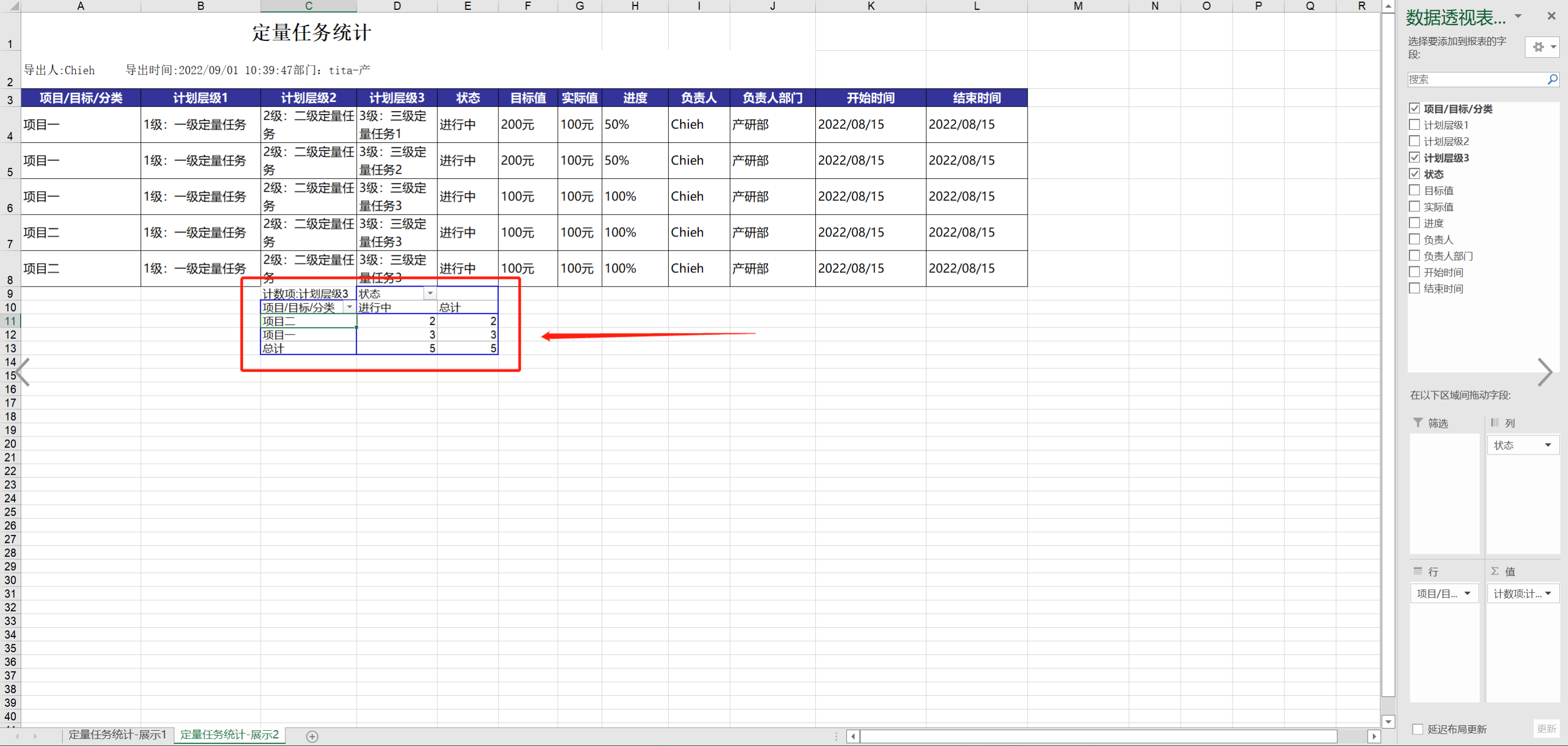Screen dimensions: 1568x746
Task: Uncheck the 计划层级3 field
Action: point(1414,157)
